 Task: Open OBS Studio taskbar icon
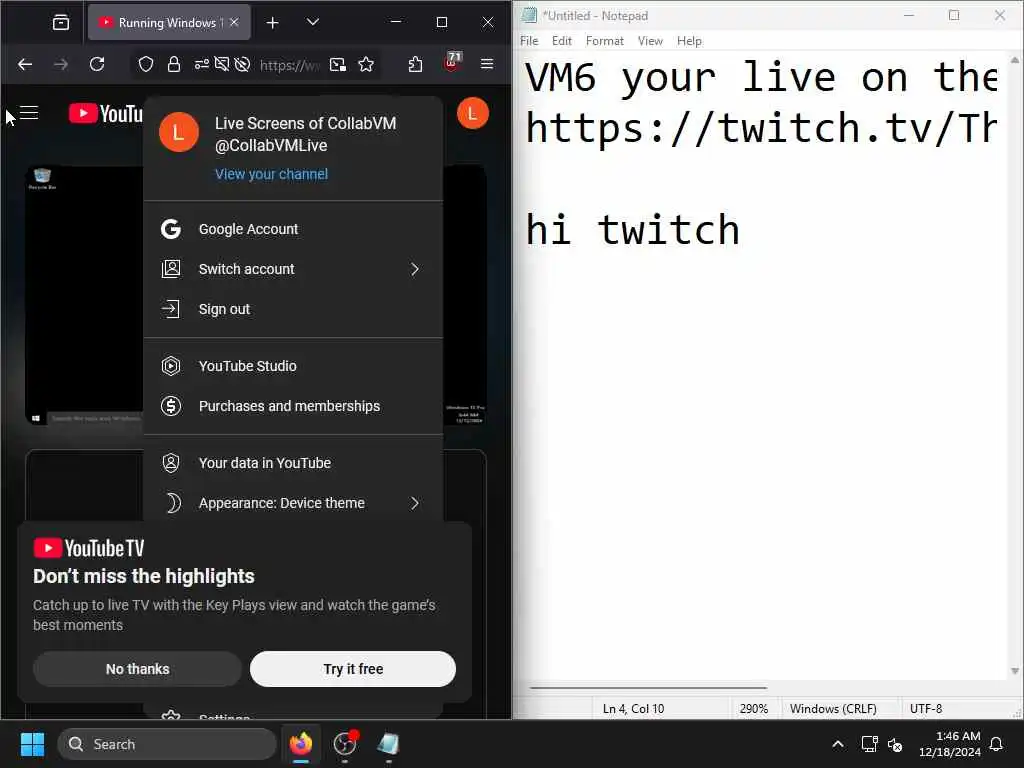click(x=345, y=744)
